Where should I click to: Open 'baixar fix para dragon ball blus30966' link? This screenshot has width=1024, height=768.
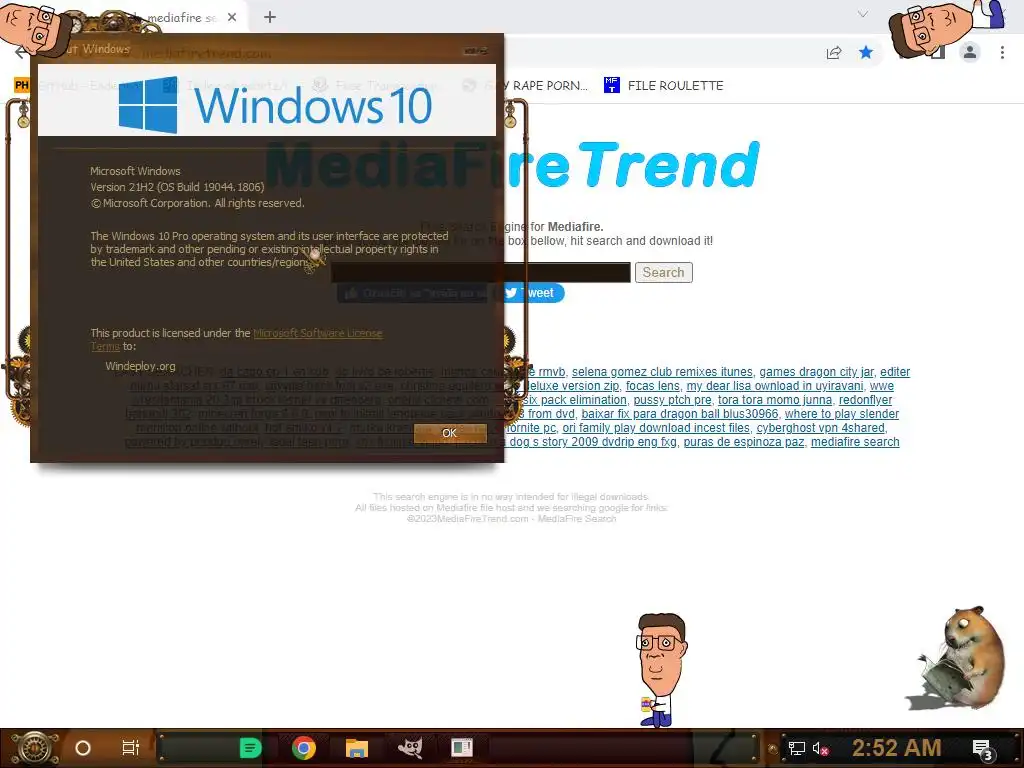click(x=680, y=414)
